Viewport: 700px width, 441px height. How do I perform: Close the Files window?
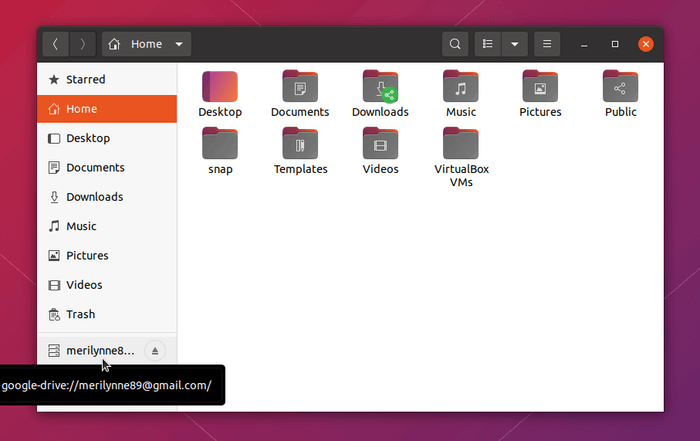(646, 44)
